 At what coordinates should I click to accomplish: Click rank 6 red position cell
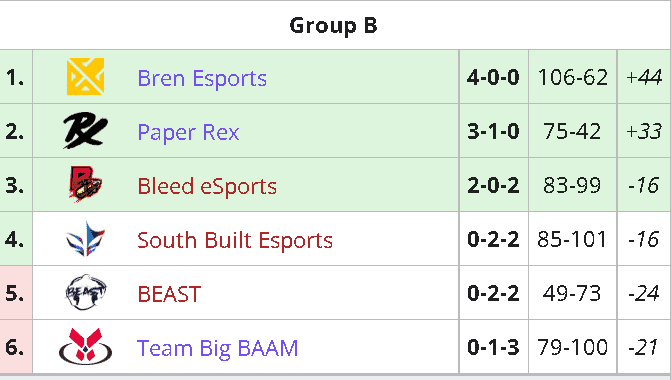(16, 347)
